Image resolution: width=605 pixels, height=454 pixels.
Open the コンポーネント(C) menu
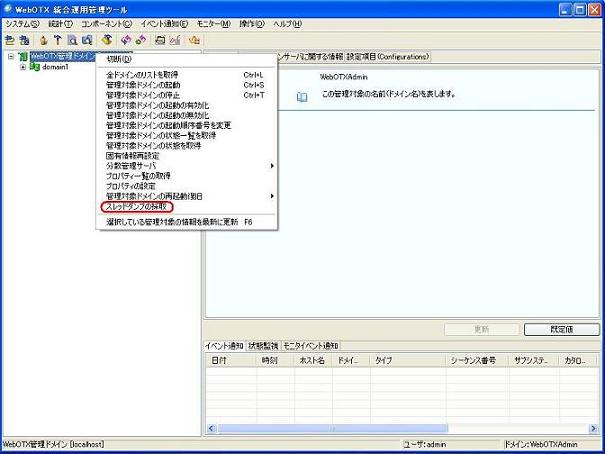point(106,24)
